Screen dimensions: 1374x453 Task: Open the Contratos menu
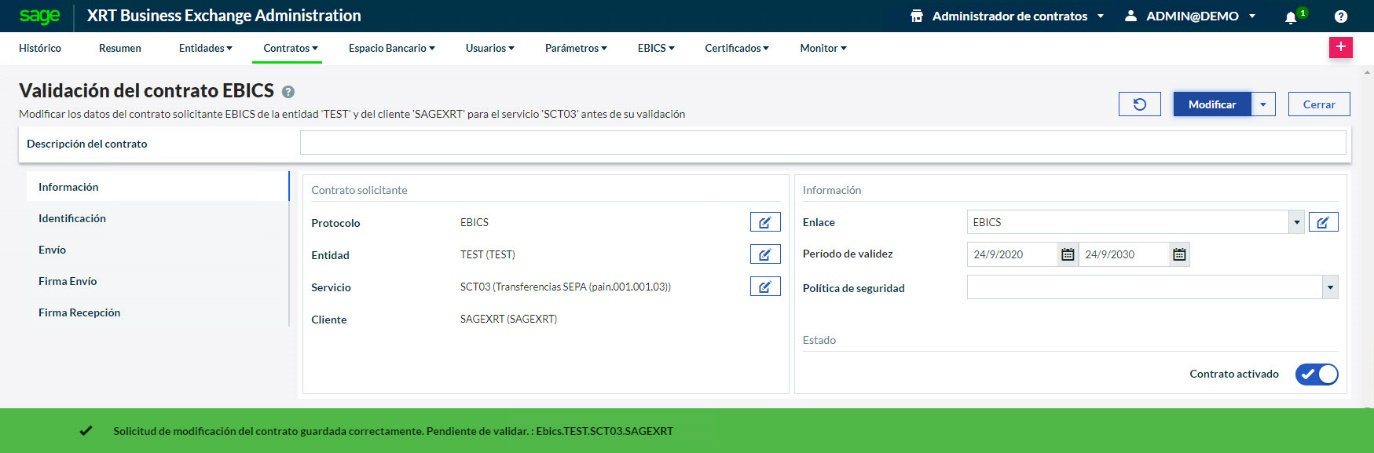pyautogui.click(x=290, y=48)
